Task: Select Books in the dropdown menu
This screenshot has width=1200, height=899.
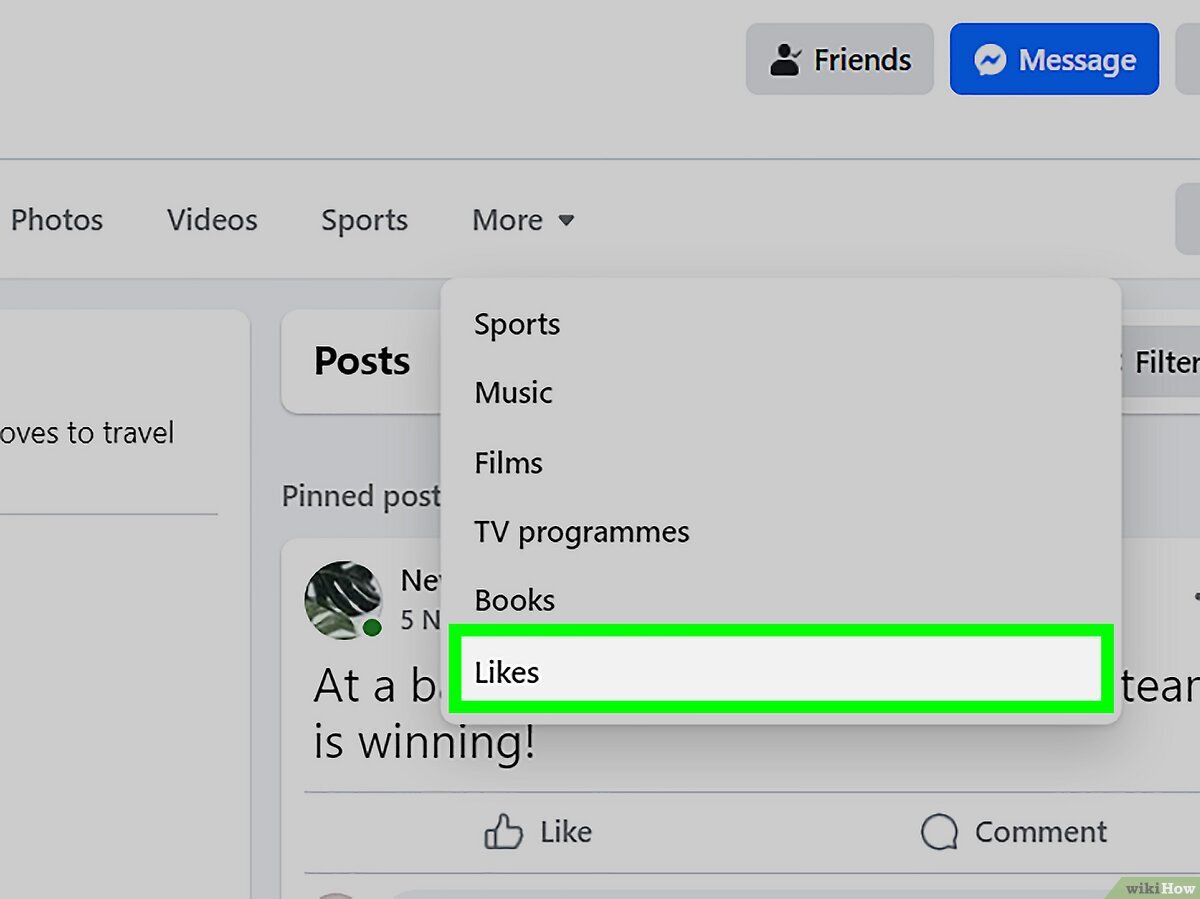Action: click(515, 600)
